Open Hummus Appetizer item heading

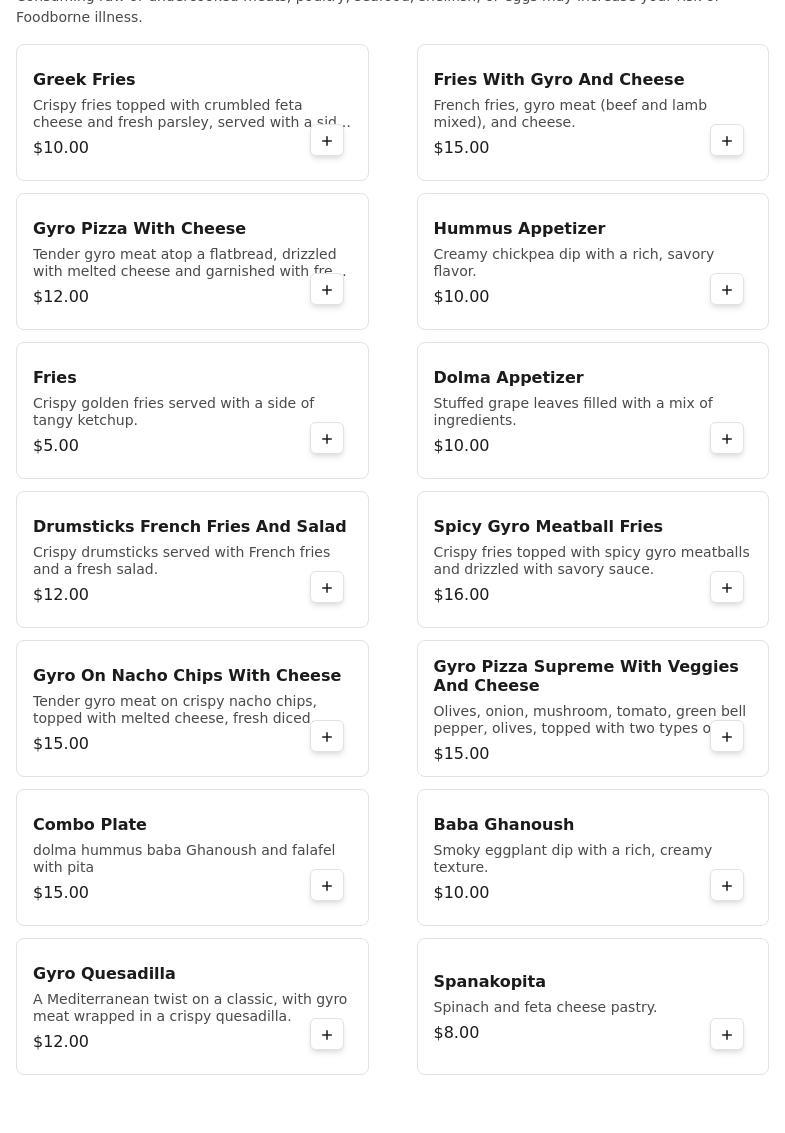519,228
